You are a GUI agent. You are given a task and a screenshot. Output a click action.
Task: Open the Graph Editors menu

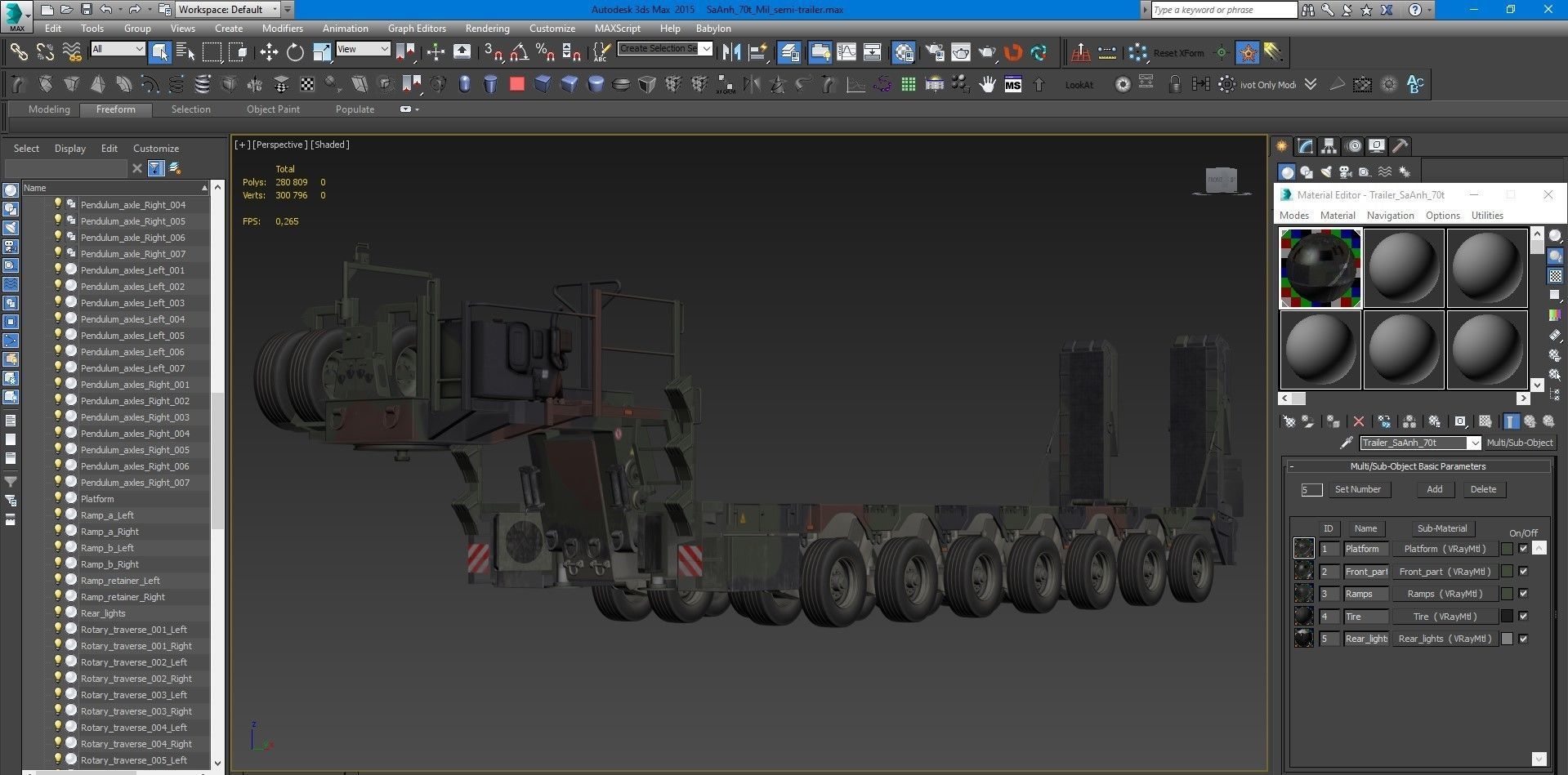[x=417, y=28]
